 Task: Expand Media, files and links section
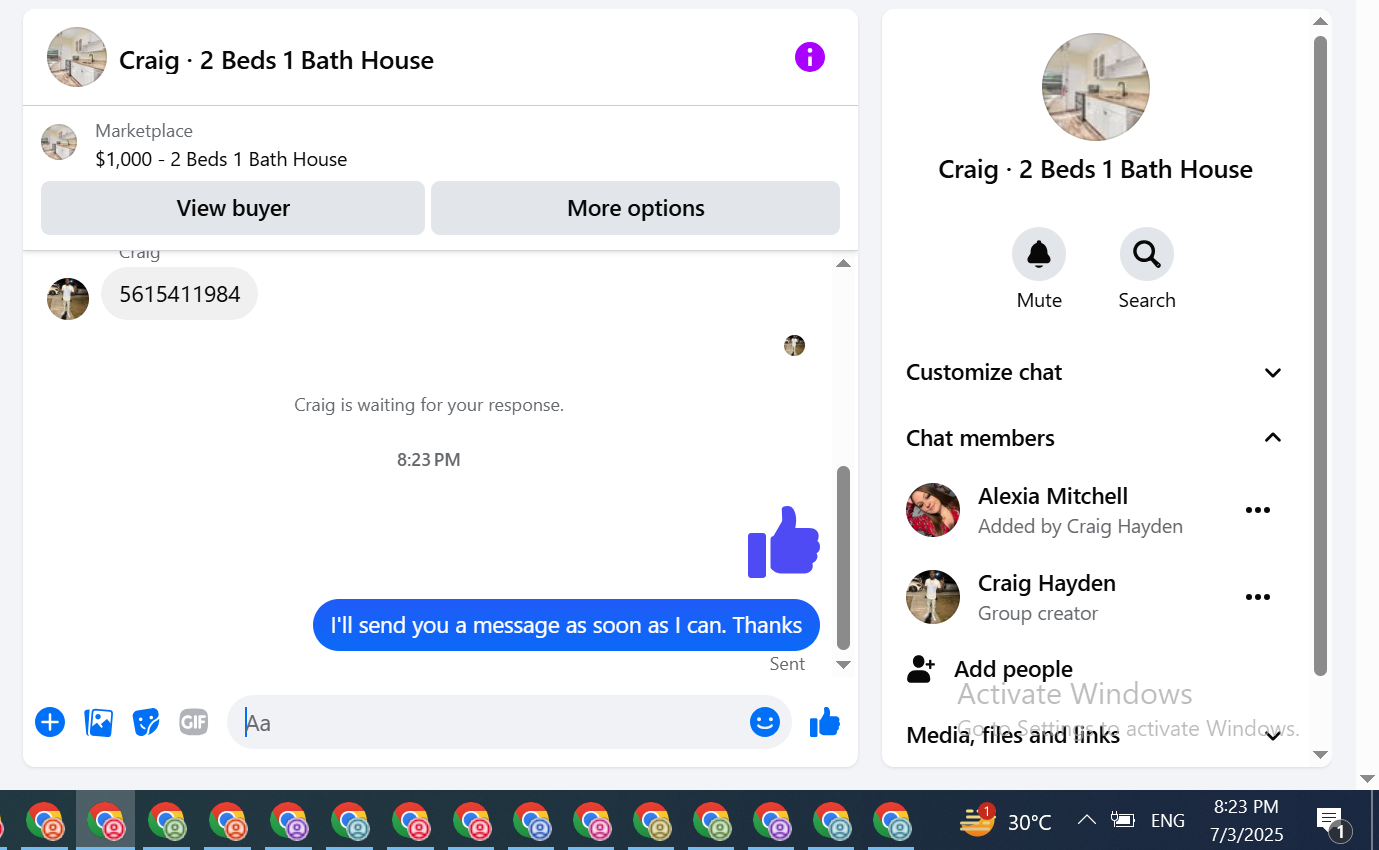[1095, 736]
